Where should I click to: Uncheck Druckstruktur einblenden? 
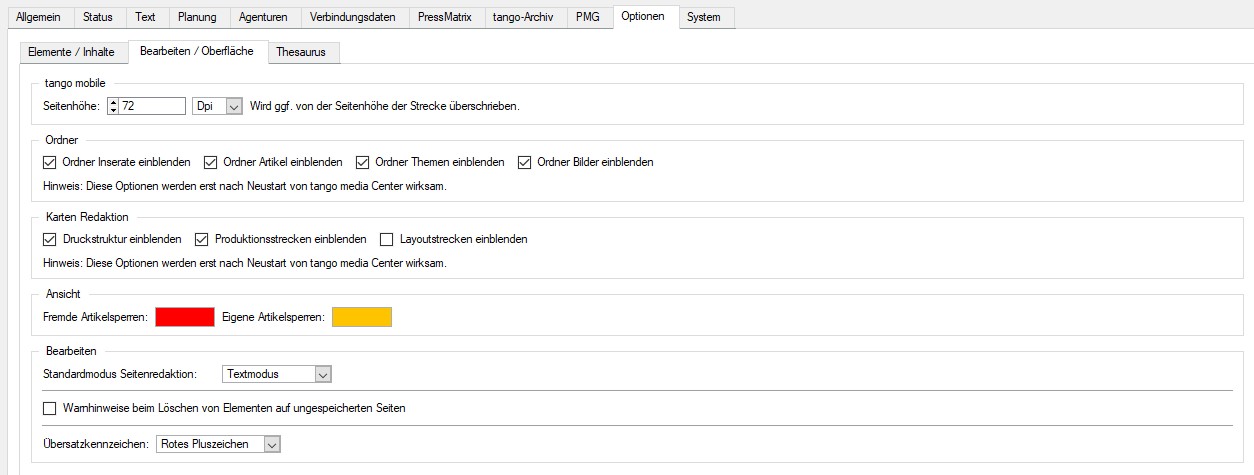click(50, 239)
